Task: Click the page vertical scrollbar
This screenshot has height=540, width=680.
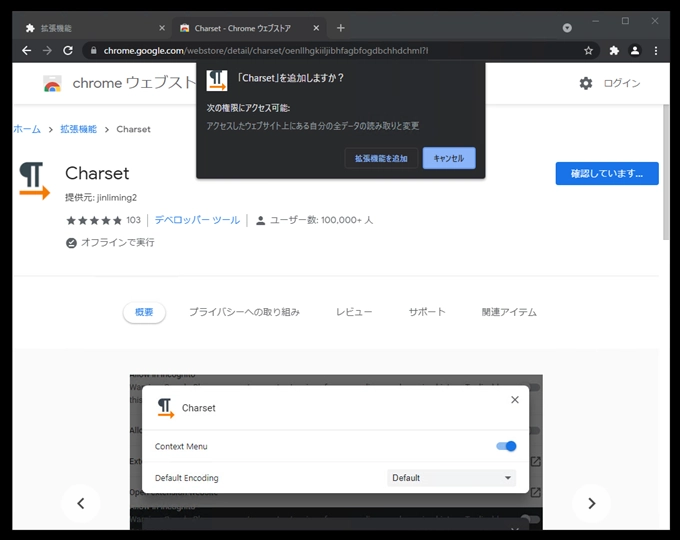Action: [666, 171]
